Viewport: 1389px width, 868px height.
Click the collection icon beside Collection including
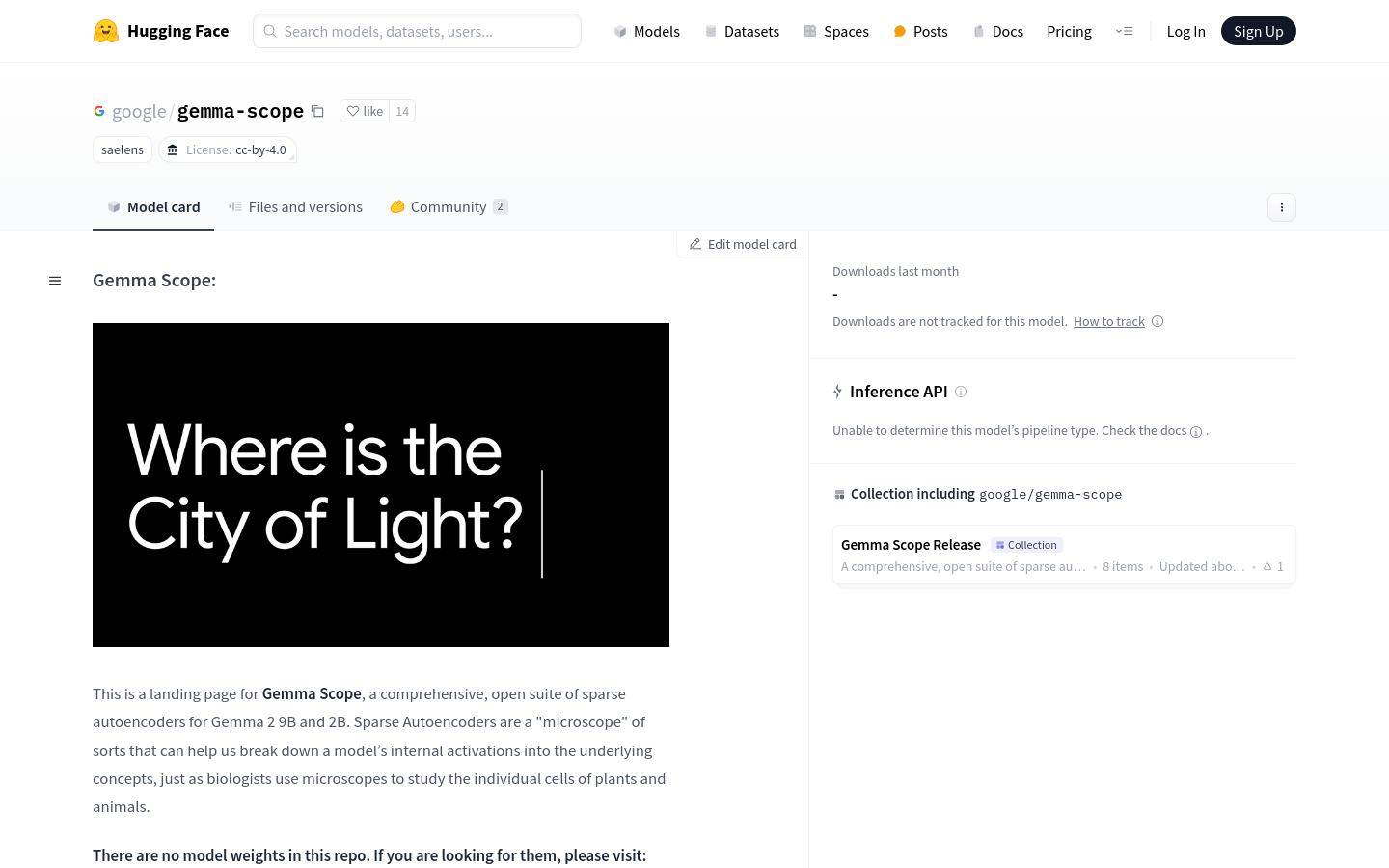[839, 495]
